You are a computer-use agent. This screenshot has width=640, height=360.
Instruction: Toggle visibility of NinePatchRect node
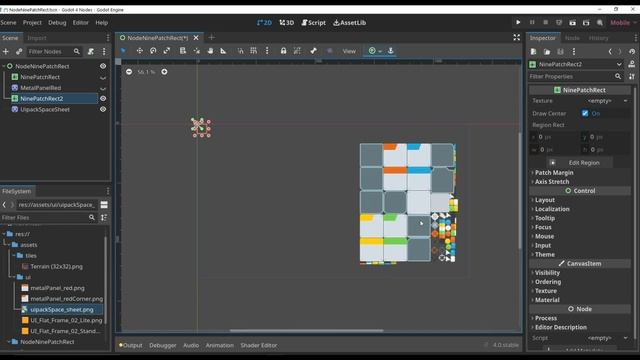point(103,77)
